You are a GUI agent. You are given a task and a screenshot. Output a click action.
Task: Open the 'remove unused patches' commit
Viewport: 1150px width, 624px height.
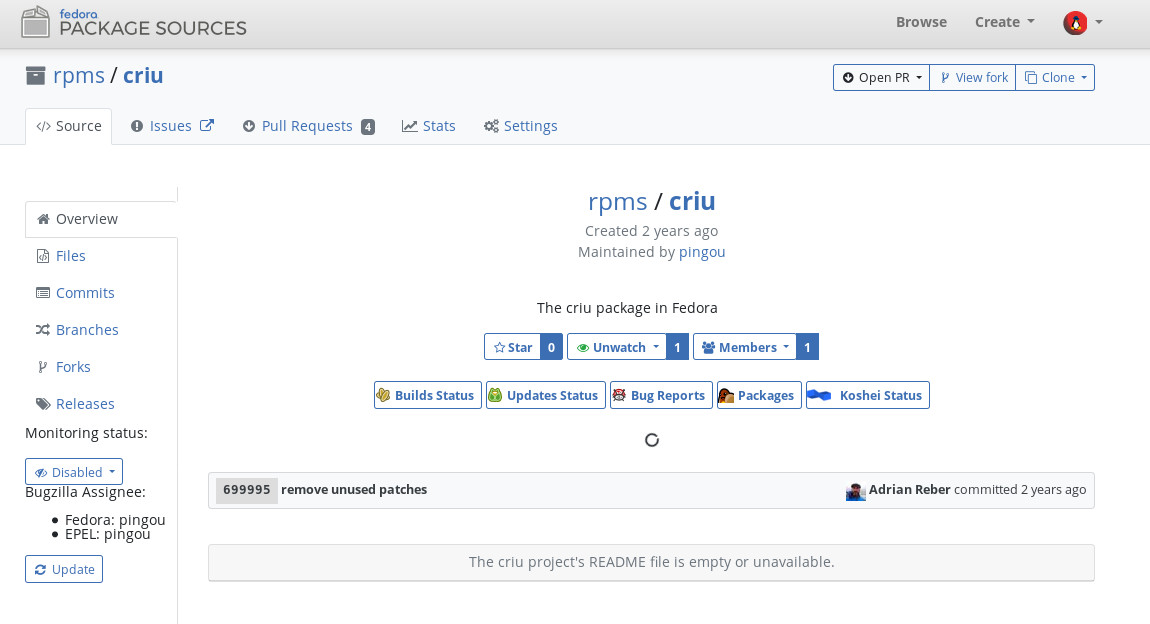[x=354, y=490]
